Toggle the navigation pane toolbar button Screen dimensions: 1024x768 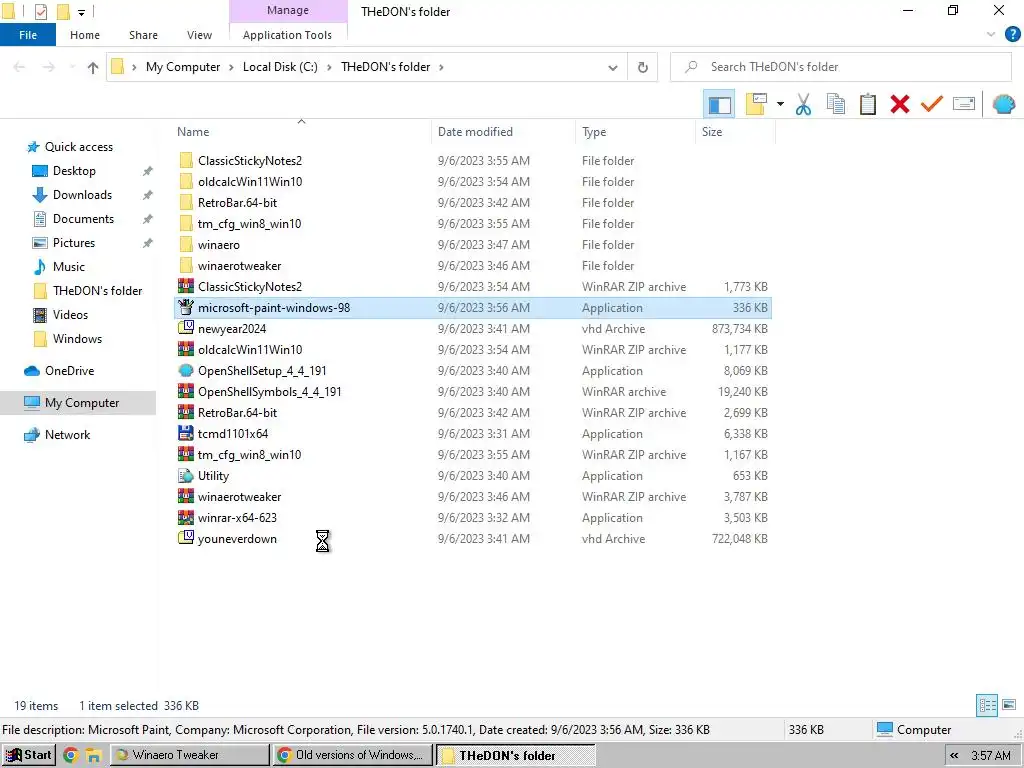(719, 104)
